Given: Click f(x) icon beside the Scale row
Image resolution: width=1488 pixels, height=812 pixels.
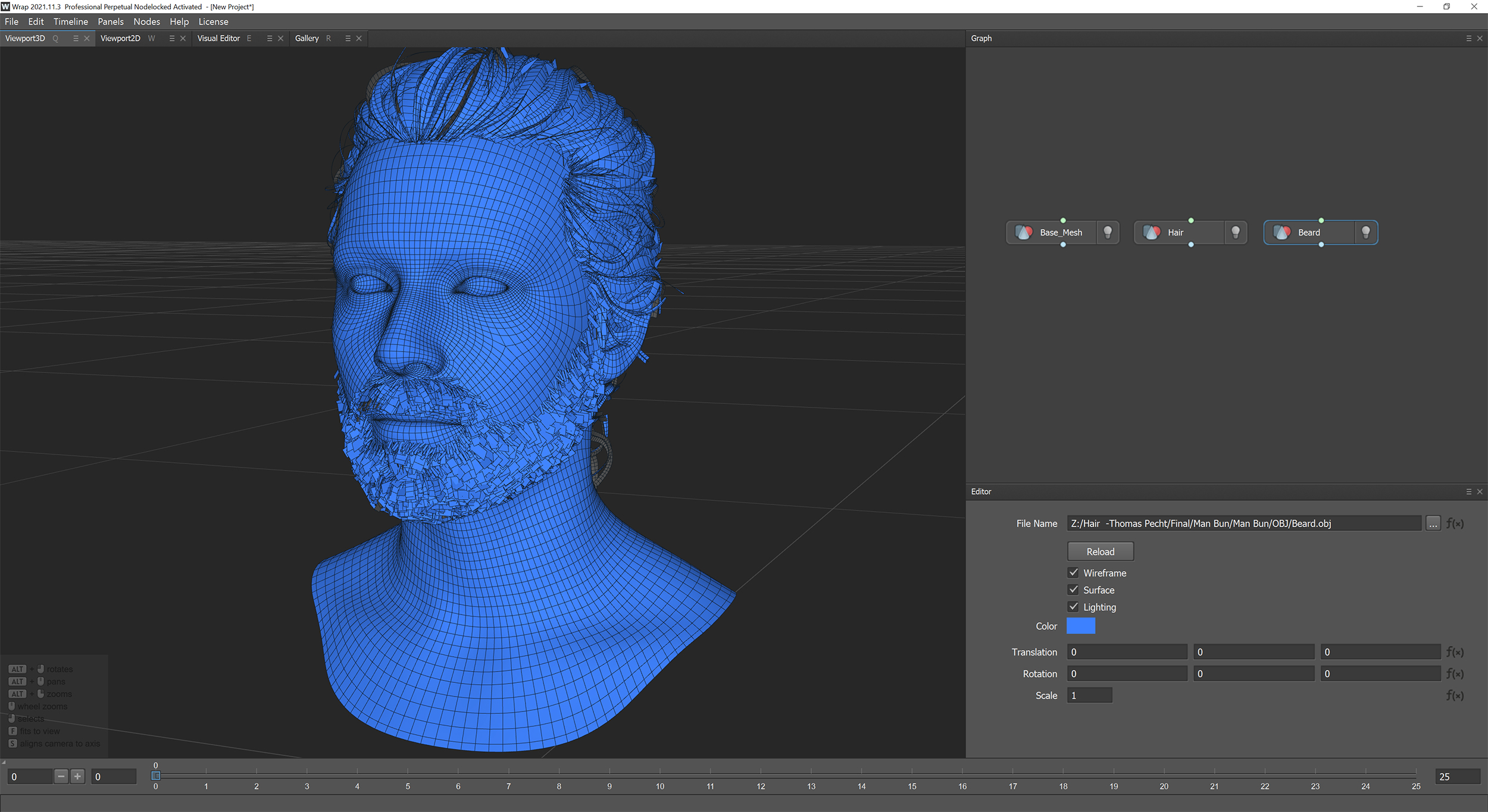Looking at the screenshot, I should click(x=1455, y=695).
